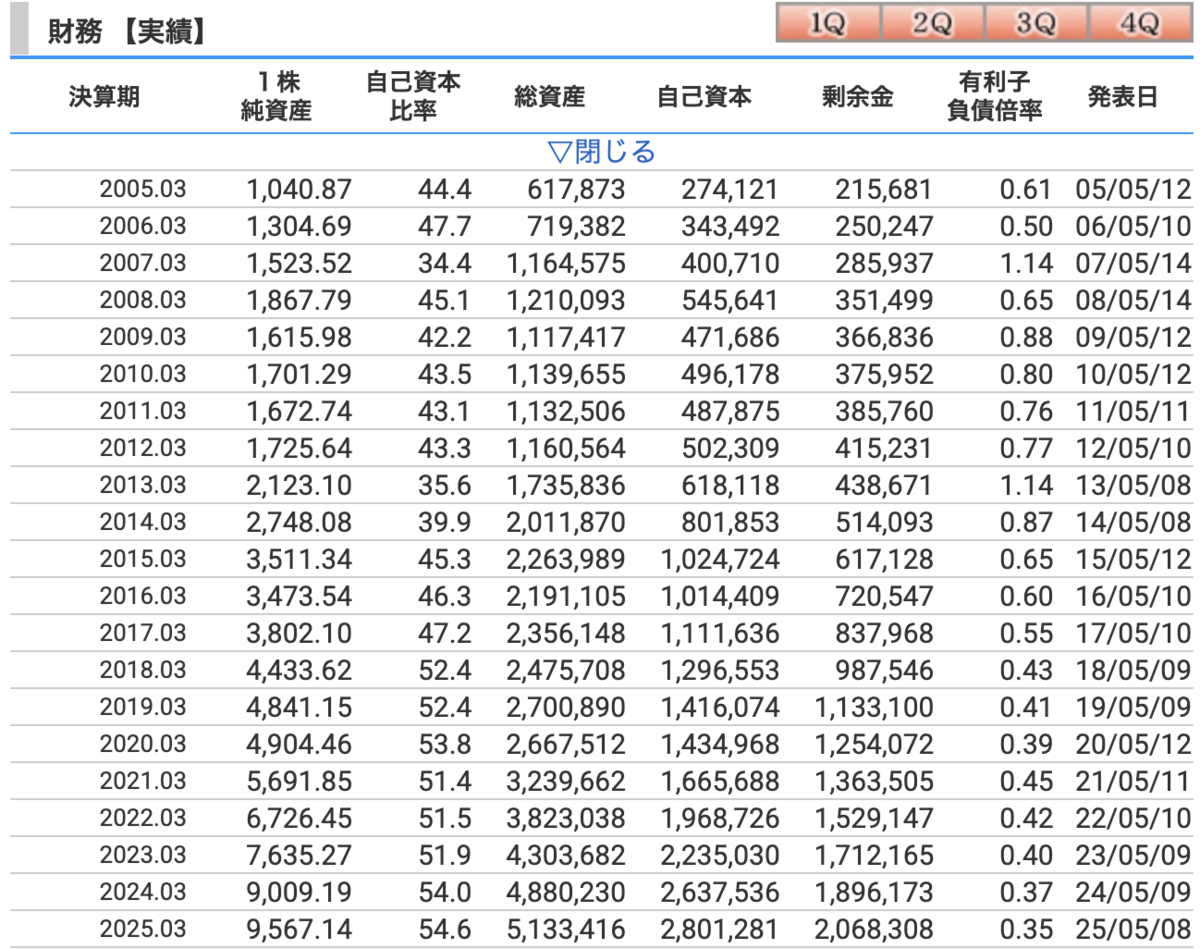Select the 2023.03 period cell
The width and height of the screenshot is (1200, 949).
tap(143, 855)
